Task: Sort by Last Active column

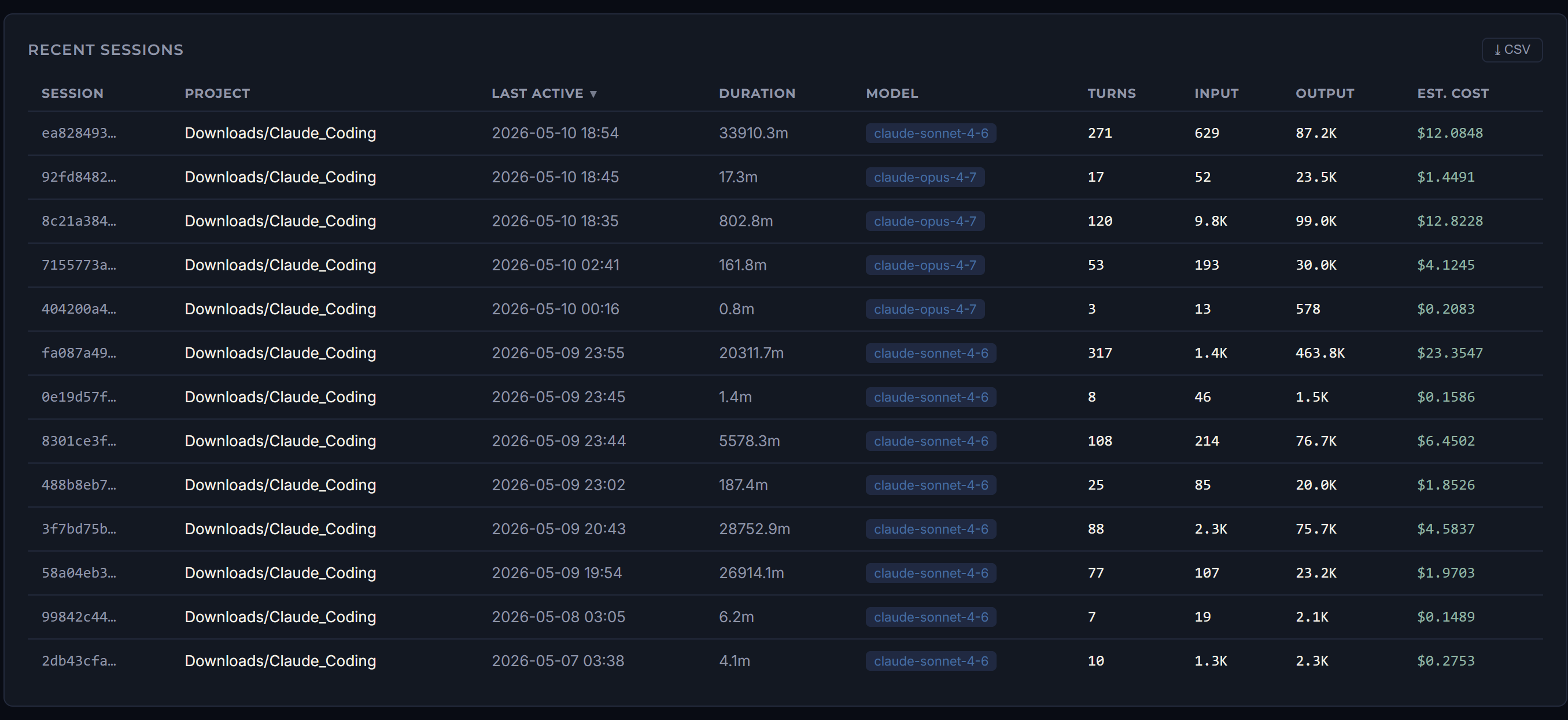Action: tap(544, 93)
